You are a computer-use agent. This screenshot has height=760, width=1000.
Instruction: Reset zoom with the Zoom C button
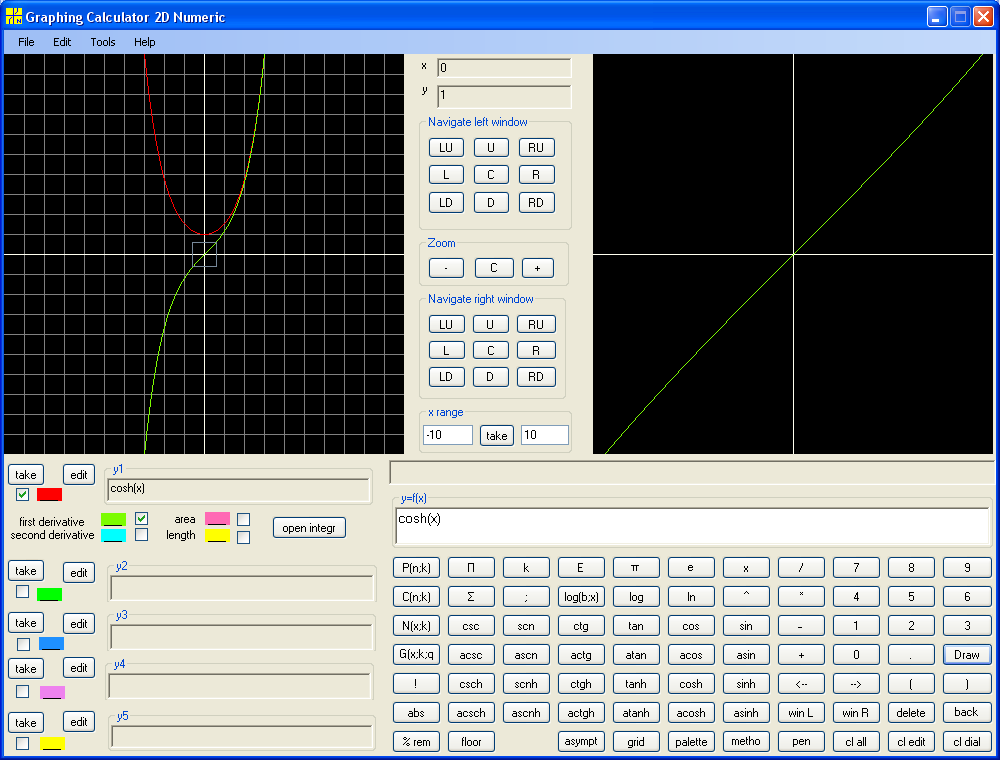tap(494, 268)
